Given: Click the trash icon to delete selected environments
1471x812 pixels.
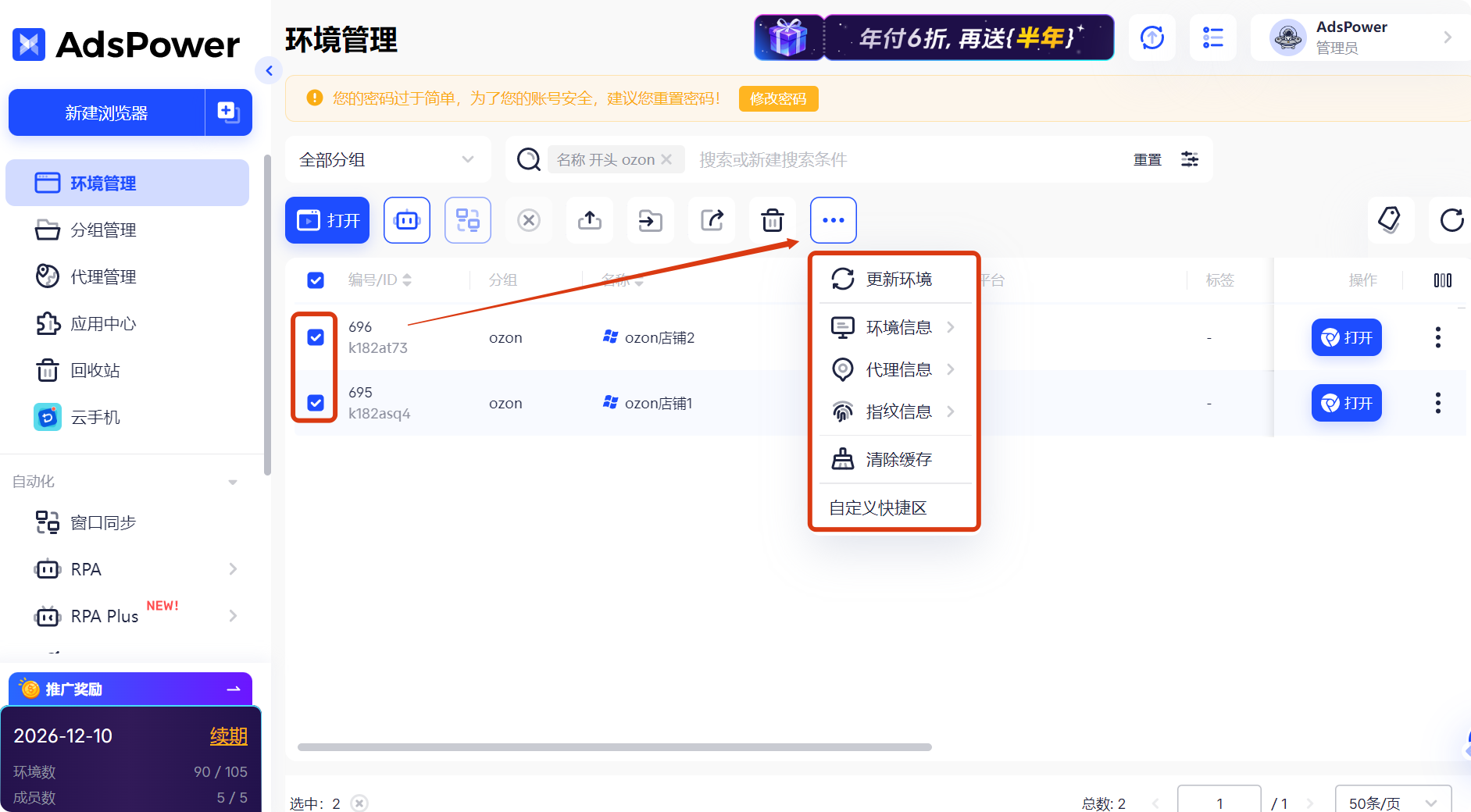Looking at the screenshot, I should [772, 220].
